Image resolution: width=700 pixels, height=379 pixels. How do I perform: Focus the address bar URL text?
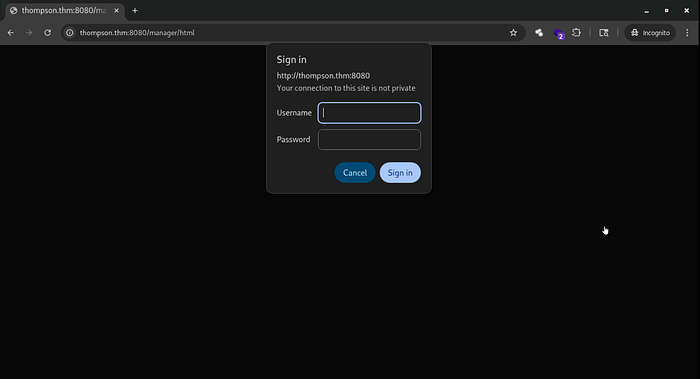click(137, 33)
